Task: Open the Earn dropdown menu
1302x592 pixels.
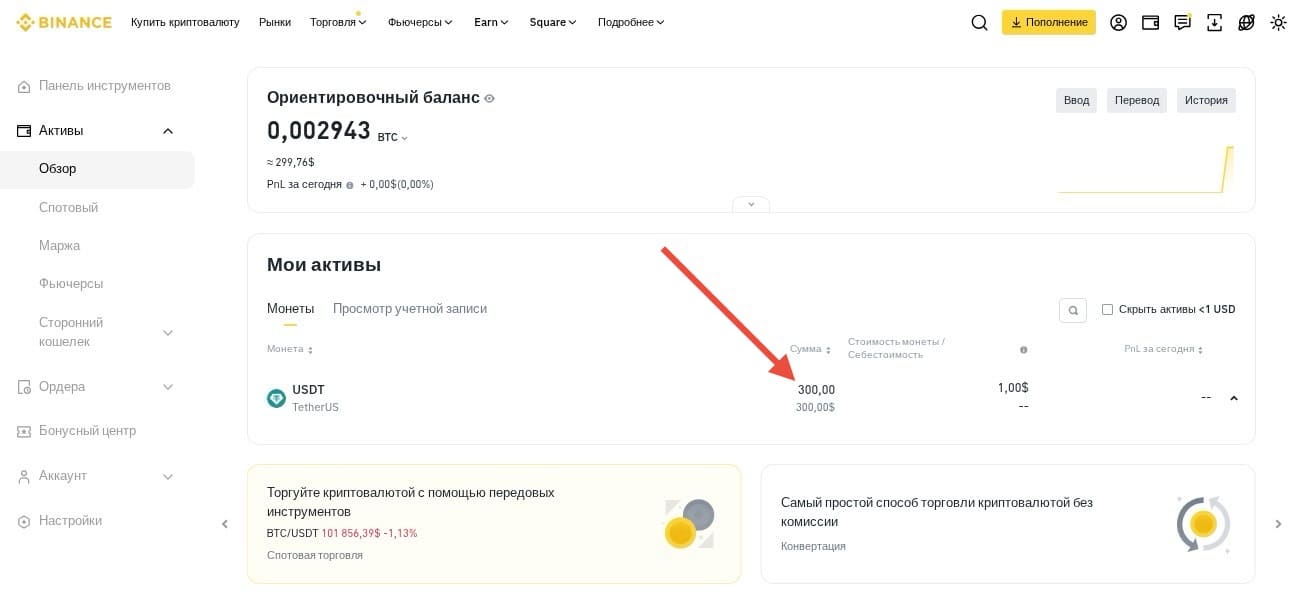Action: coord(491,22)
